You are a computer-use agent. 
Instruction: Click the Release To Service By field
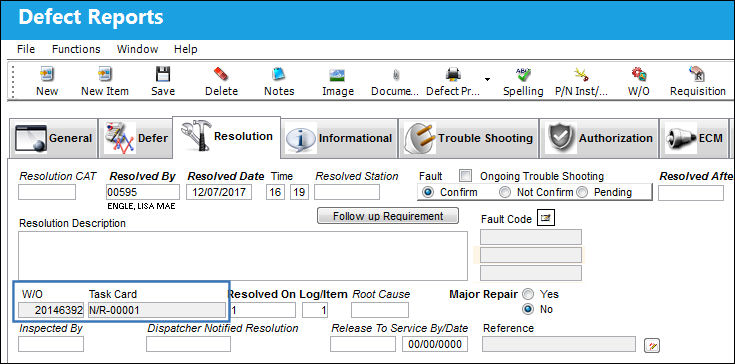pyautogui.click(x=363, y=344)
